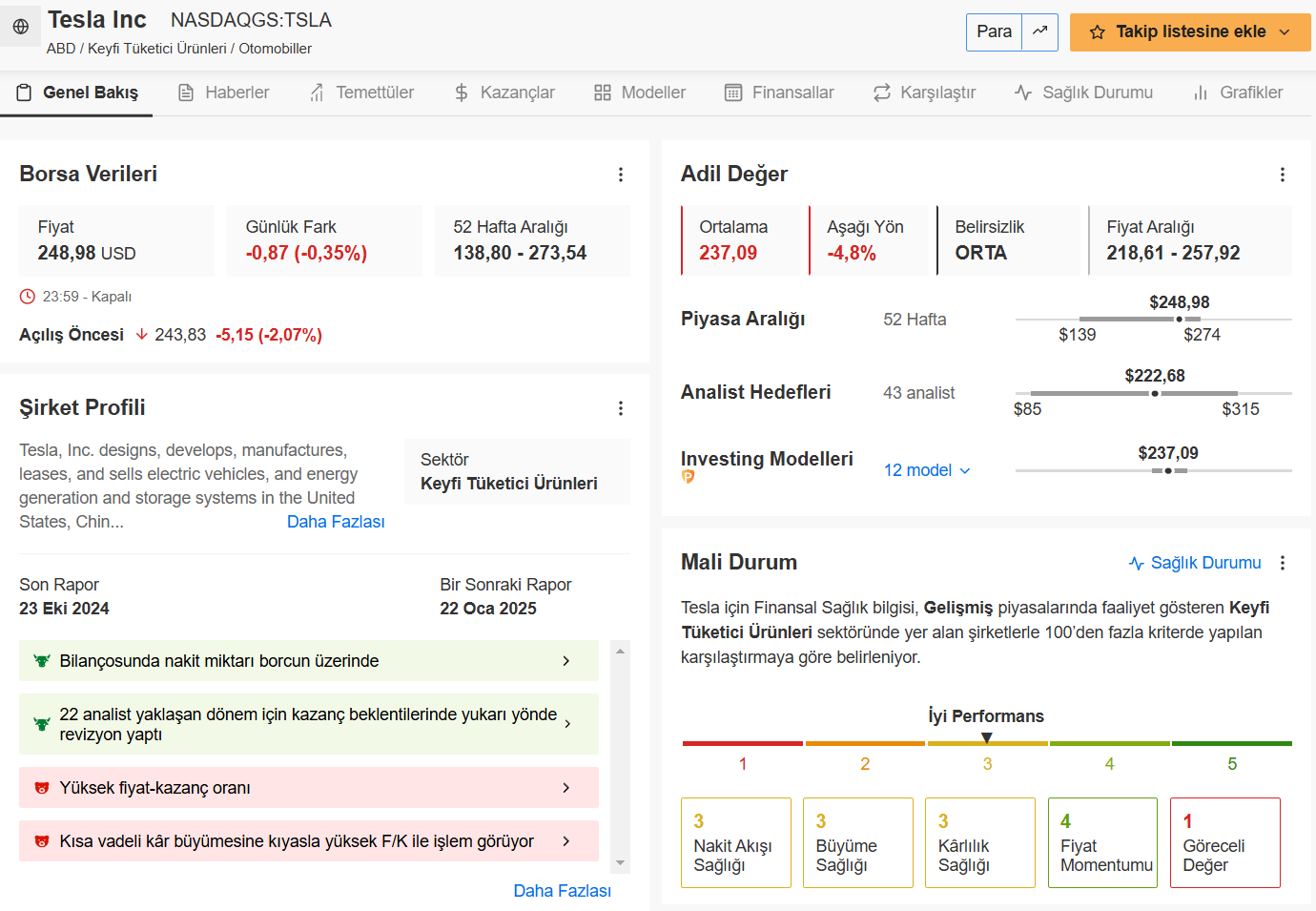Select the Fiyat Momentumu score card
The height and width of the screenshot is (911, 1316).
click(x=1102, y=843)
